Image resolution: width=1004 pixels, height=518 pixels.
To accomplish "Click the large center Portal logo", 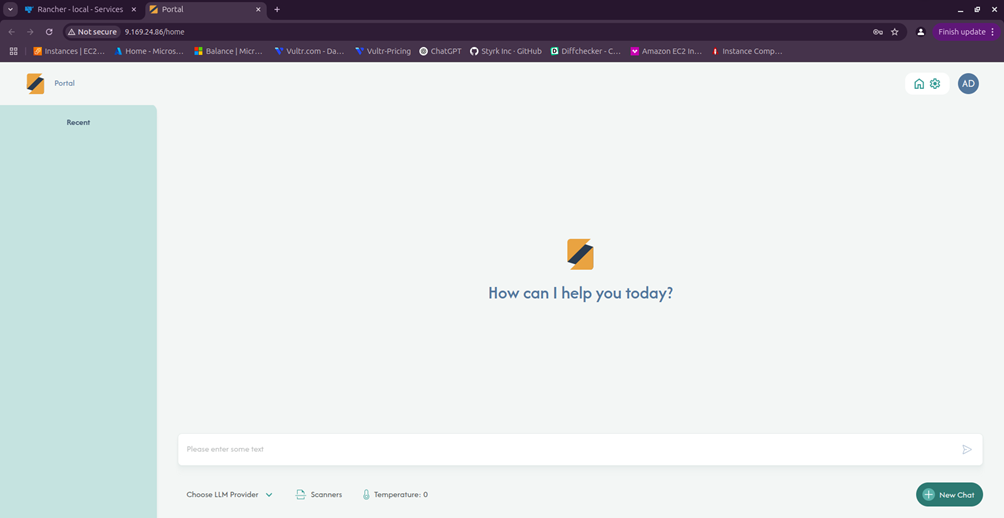I will (x=580, y=254).
